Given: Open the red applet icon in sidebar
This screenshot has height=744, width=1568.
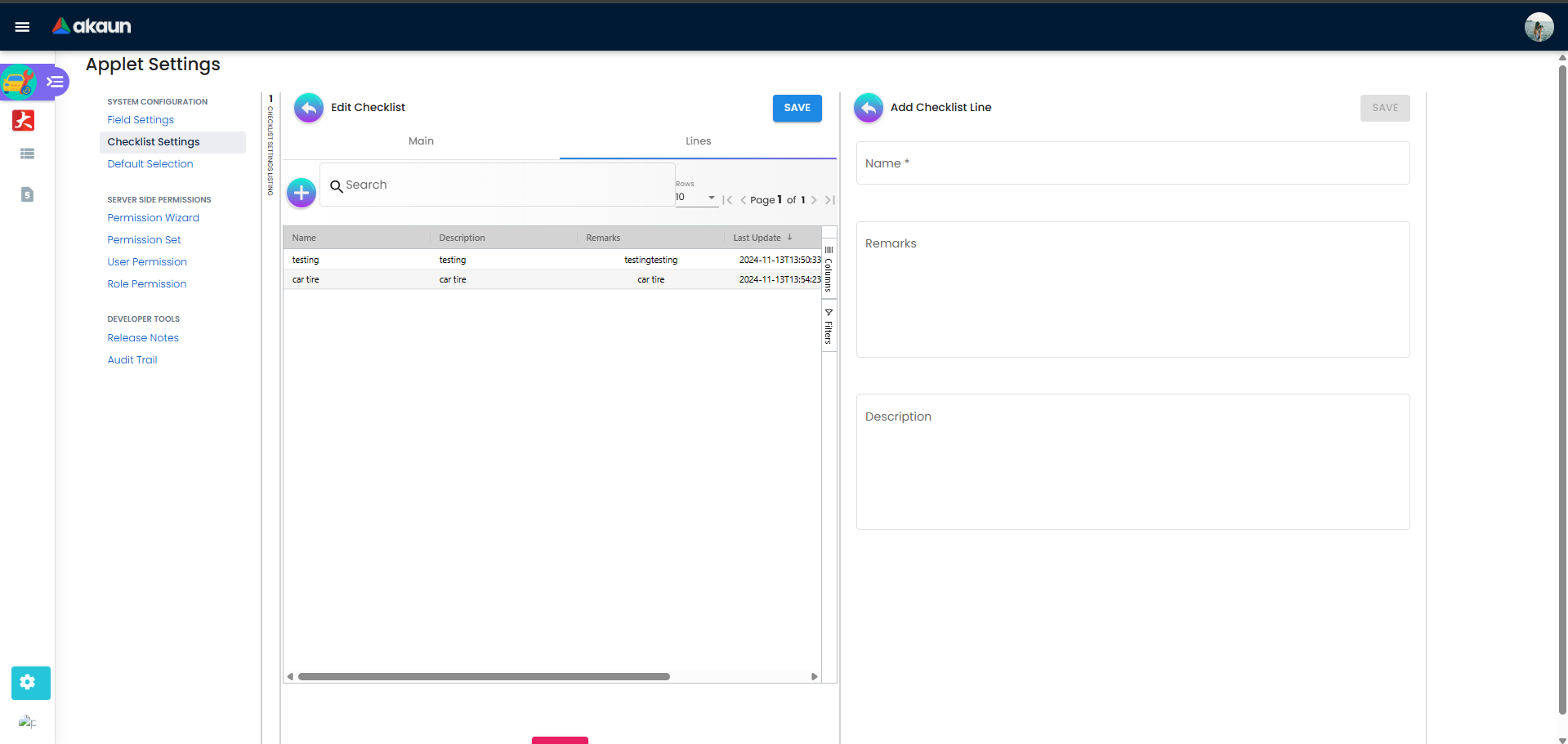Looking at the screenshot, I should tap(24, 120).
